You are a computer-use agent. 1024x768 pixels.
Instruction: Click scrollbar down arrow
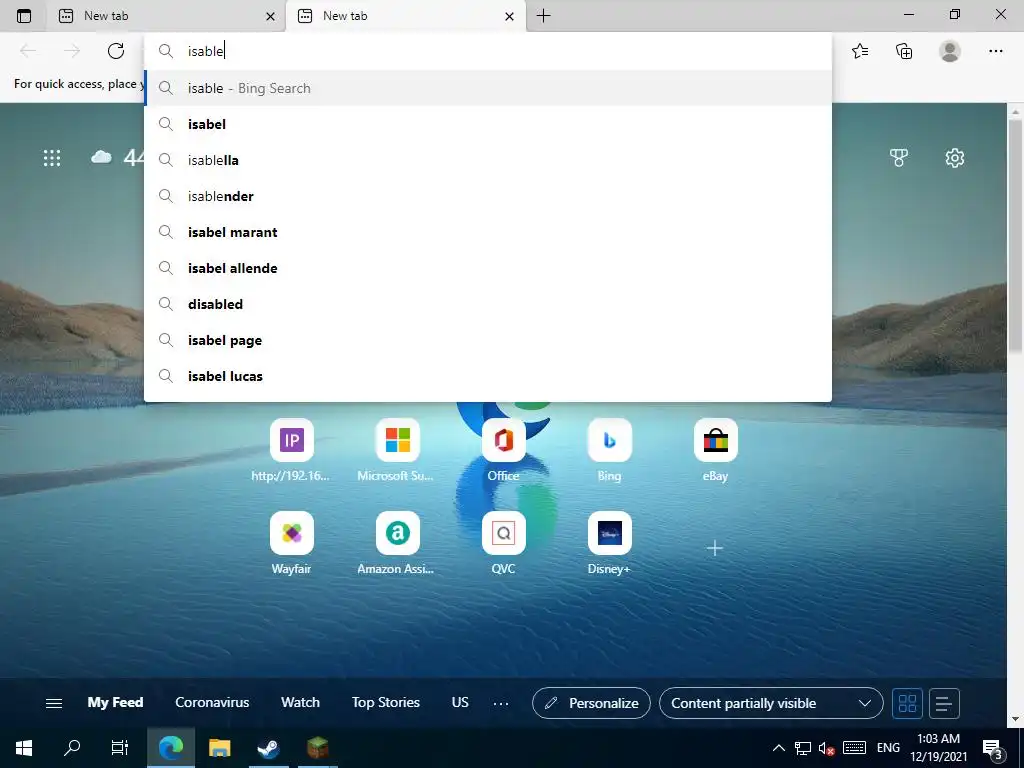(x=1016, y=720)
